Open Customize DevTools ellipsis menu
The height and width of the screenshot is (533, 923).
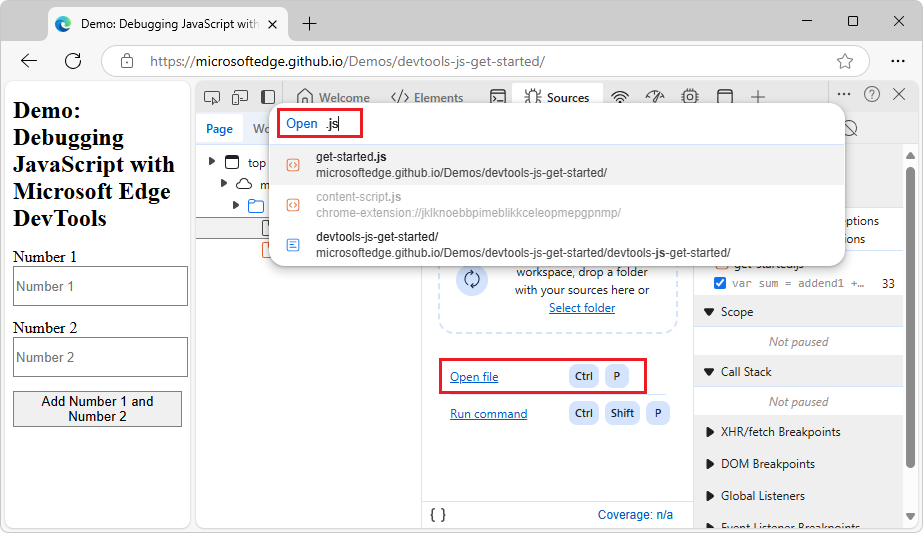(844, 94)
